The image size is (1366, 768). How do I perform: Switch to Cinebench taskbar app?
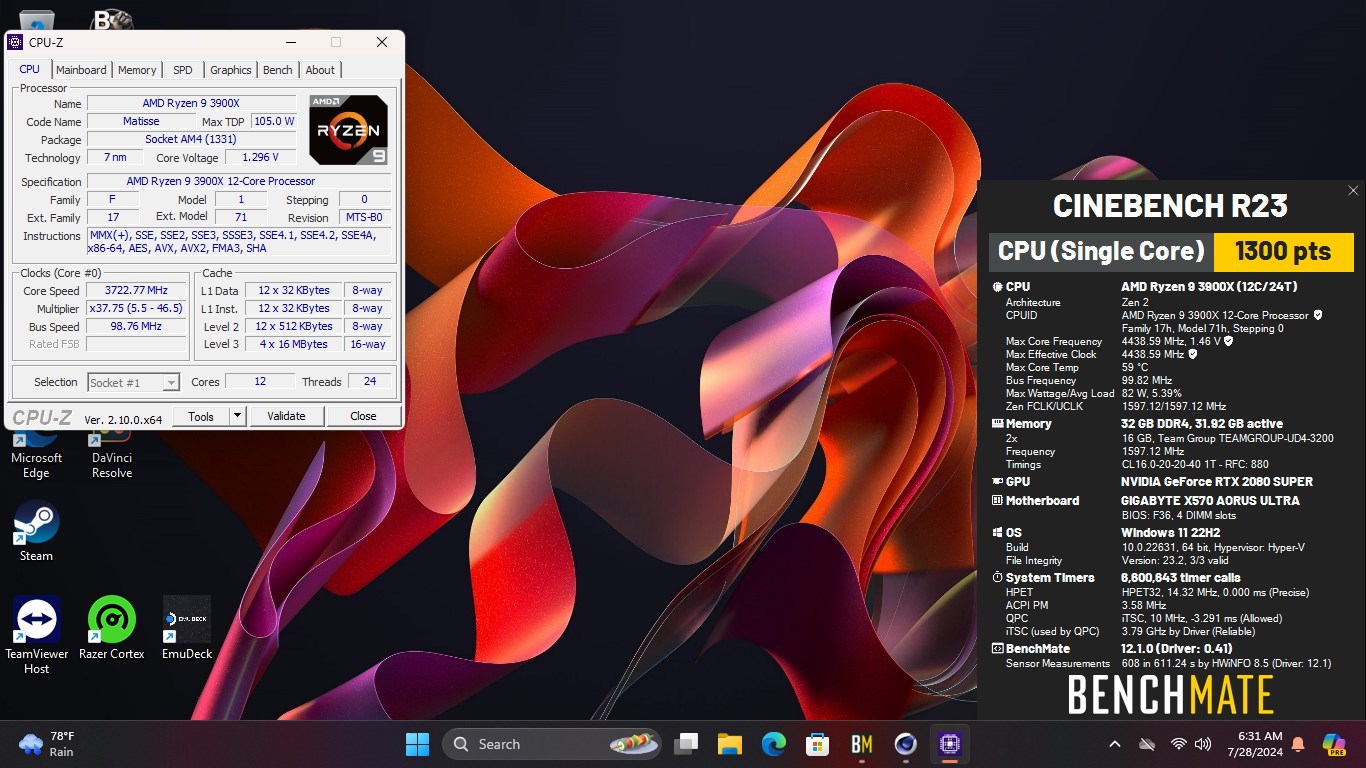click(906, 744)
